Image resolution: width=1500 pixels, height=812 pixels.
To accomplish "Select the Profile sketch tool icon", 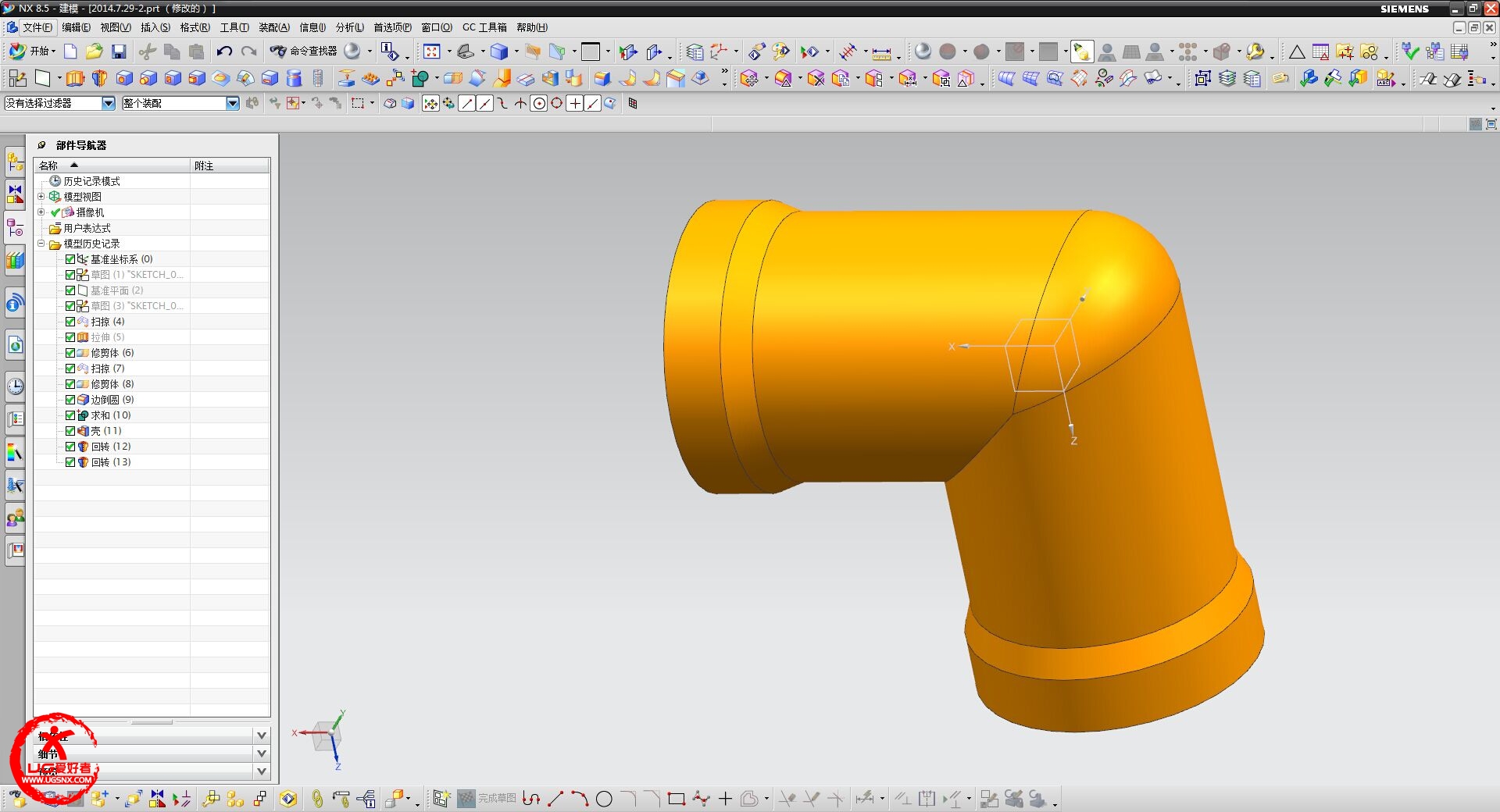I will (531, 799).
